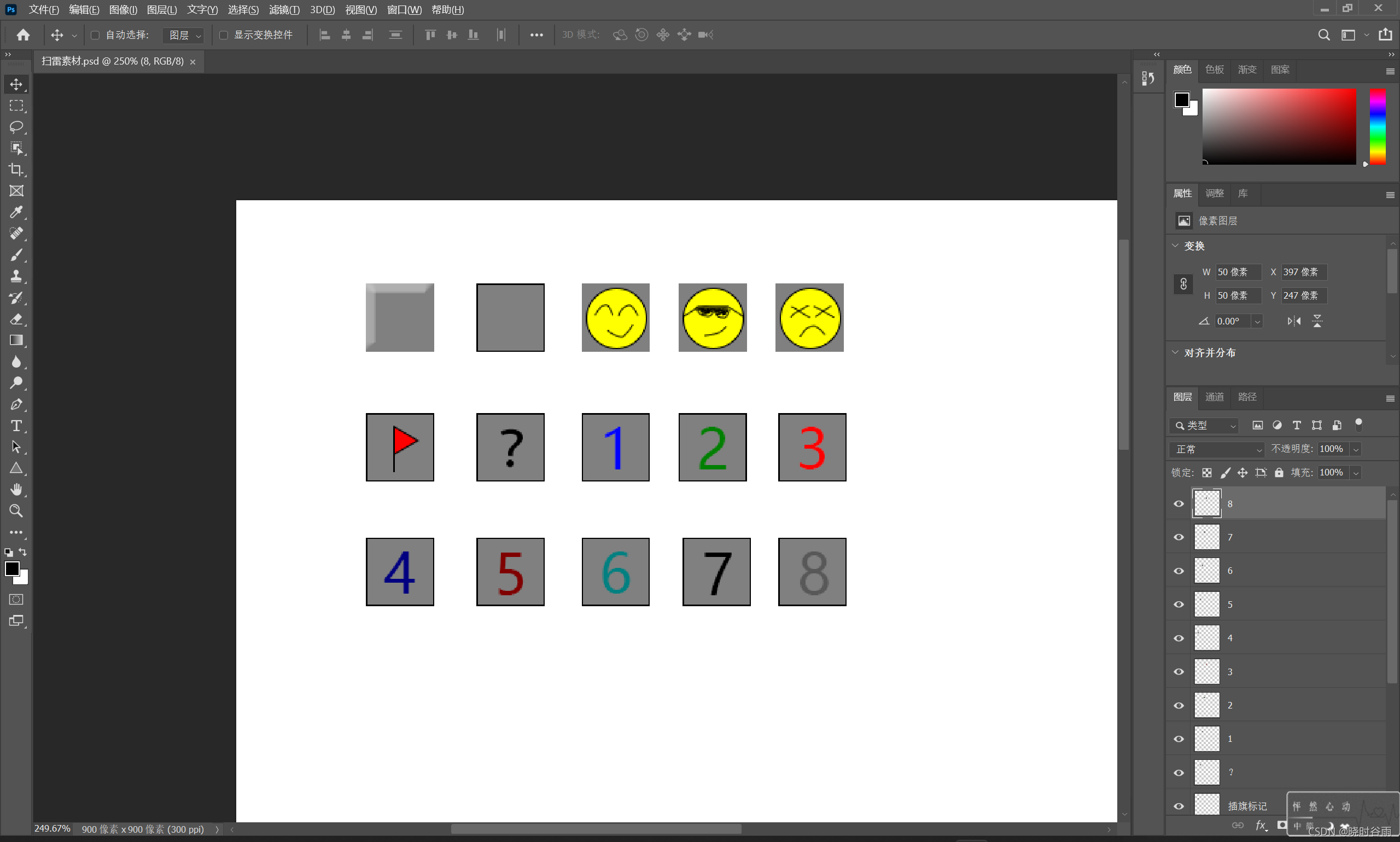1400x842 pixels.
Task: Select the Rectangular Marquee tool
Action: click(x=16, y=106)
